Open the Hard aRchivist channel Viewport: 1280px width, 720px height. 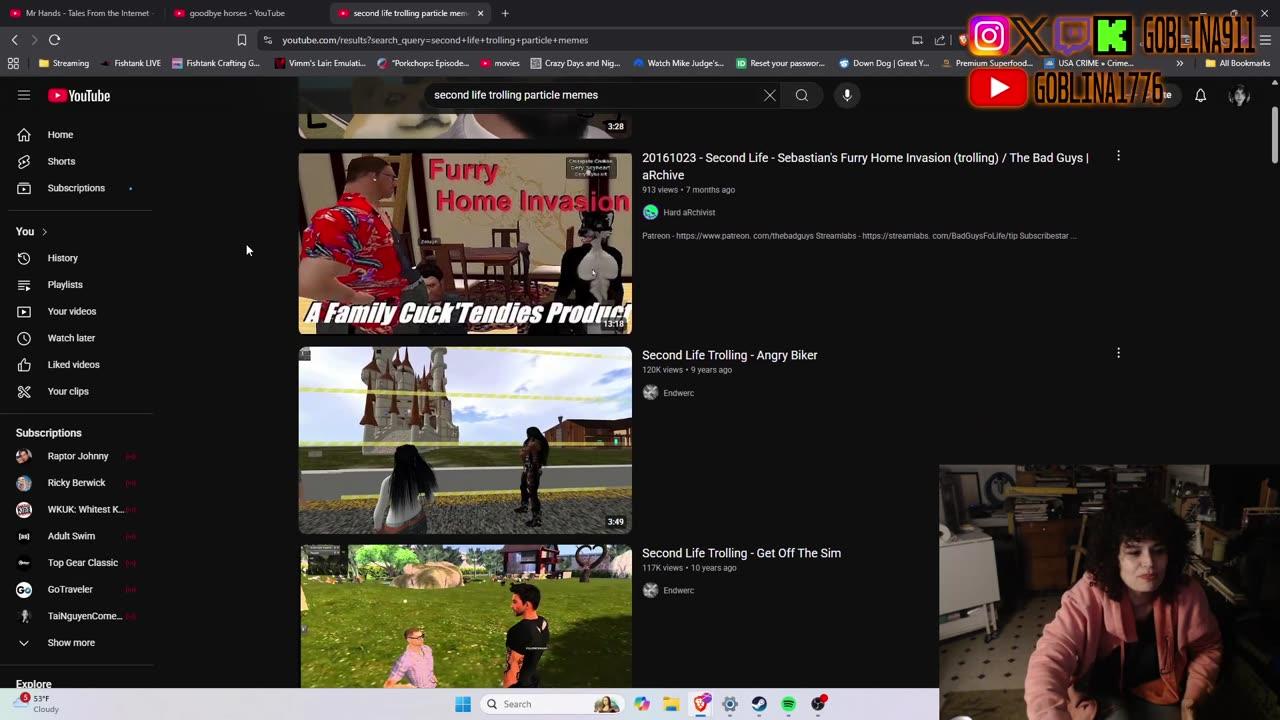pyautogui.click(x=689, y=212)
